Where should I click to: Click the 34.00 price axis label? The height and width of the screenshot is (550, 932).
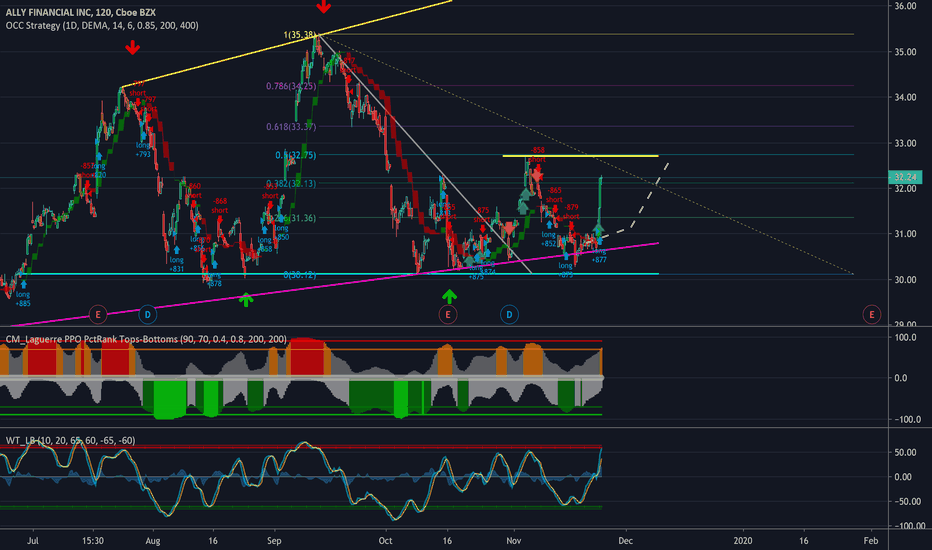click(905, 97)
